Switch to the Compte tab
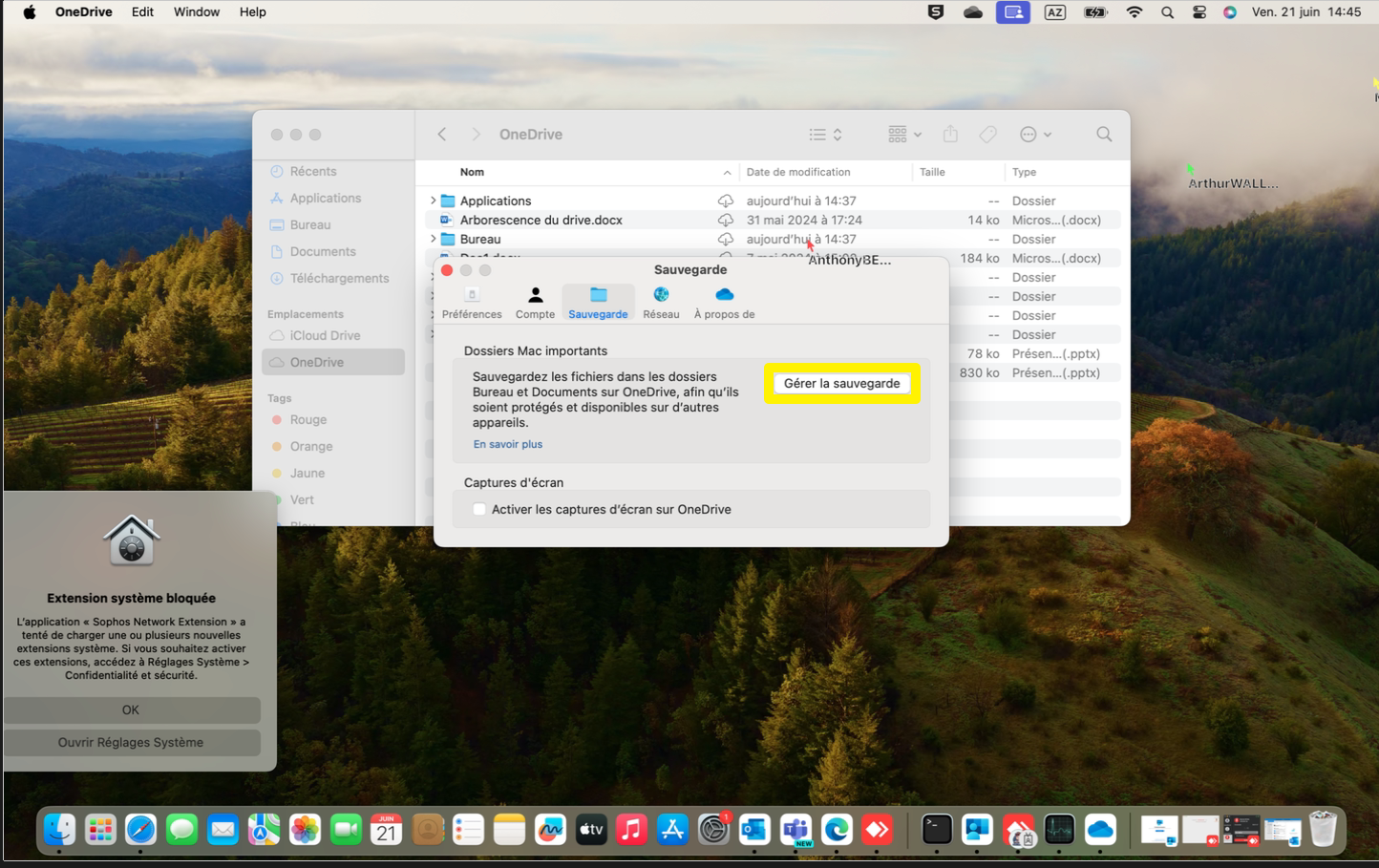1379x868 pixels. click(x=535, y=302)
